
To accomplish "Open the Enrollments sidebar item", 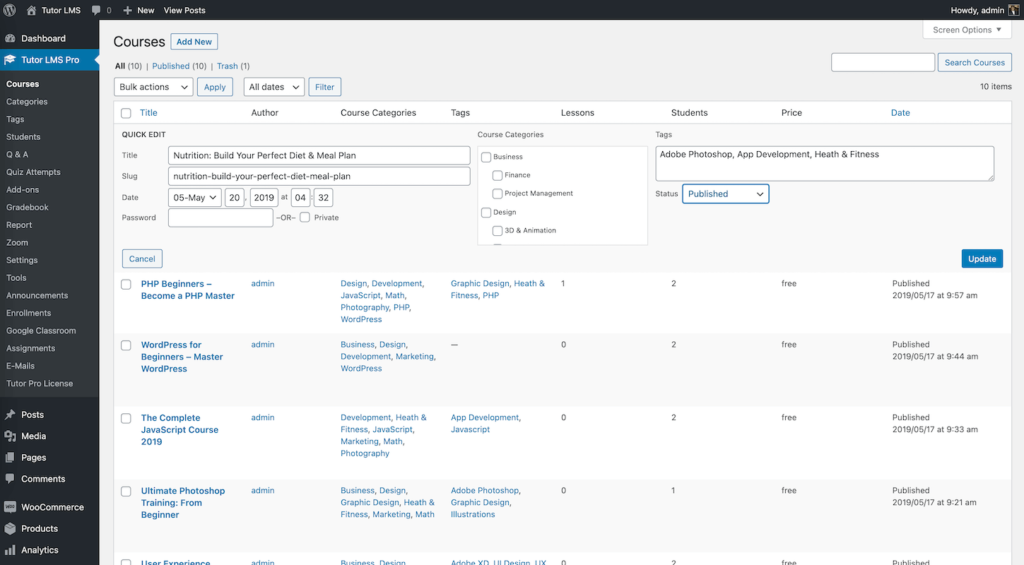I will click(x=29, y=314).
